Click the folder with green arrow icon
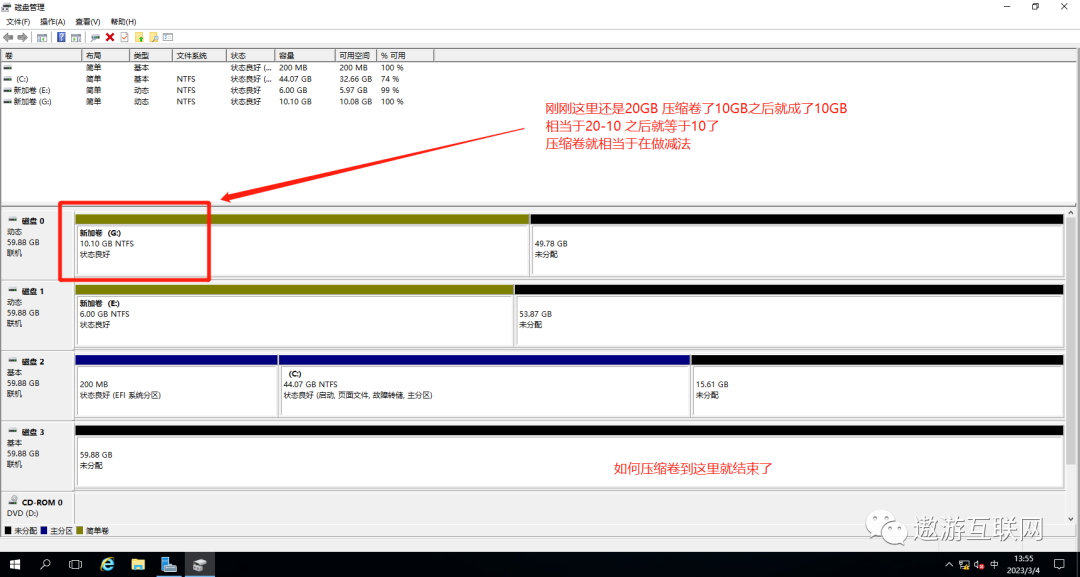 coord(139,37)
